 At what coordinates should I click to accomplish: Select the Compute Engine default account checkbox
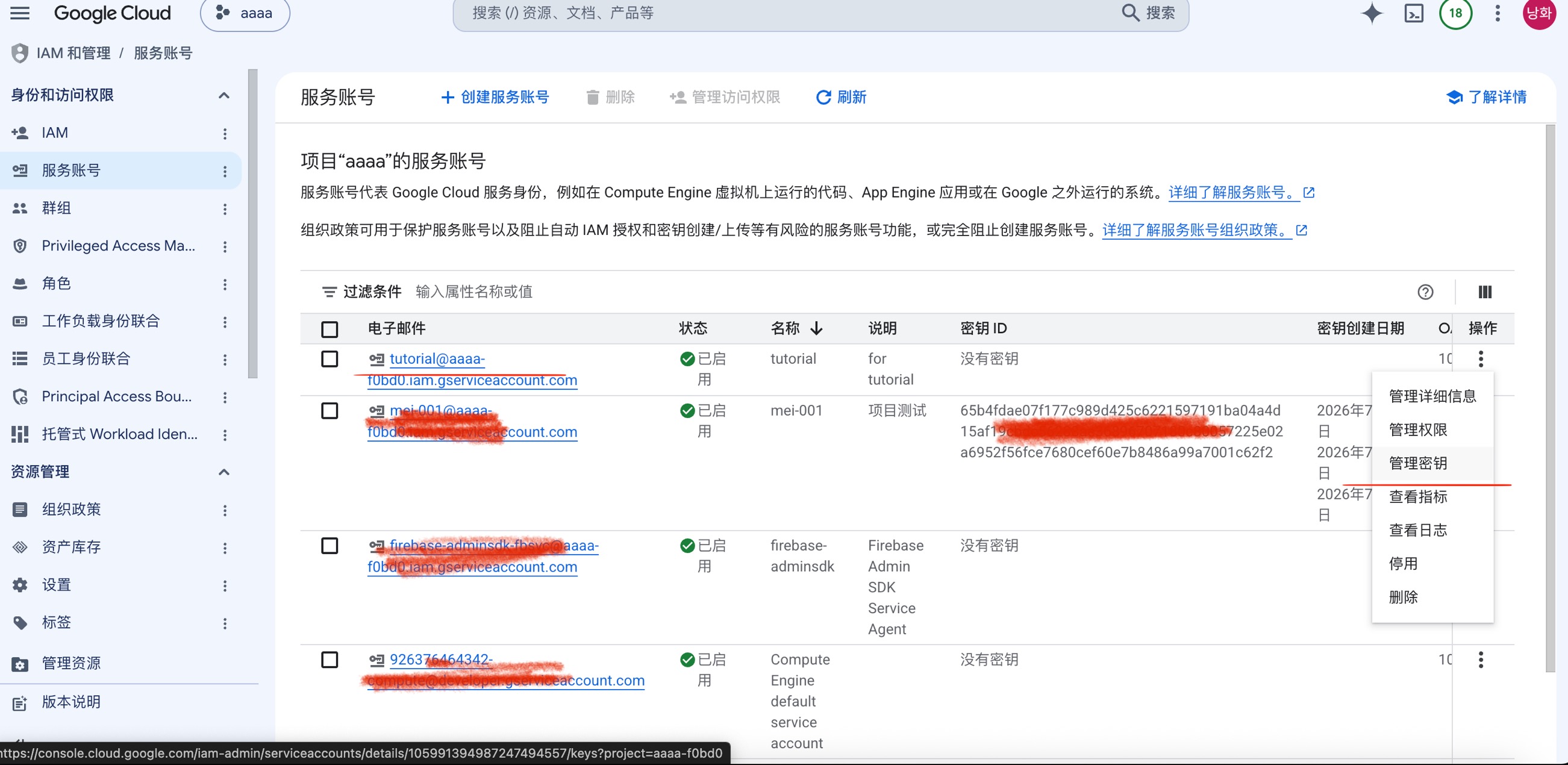pyautogui.click(x=330, y=660)
